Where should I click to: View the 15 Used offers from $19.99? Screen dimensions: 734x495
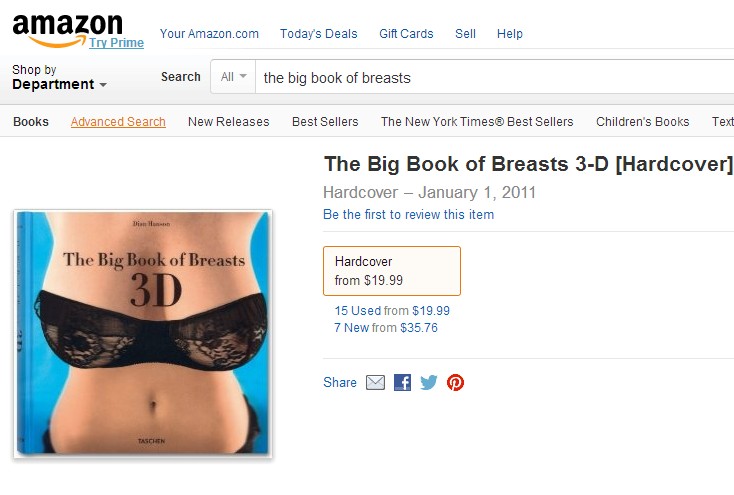[x=392, y=310]
